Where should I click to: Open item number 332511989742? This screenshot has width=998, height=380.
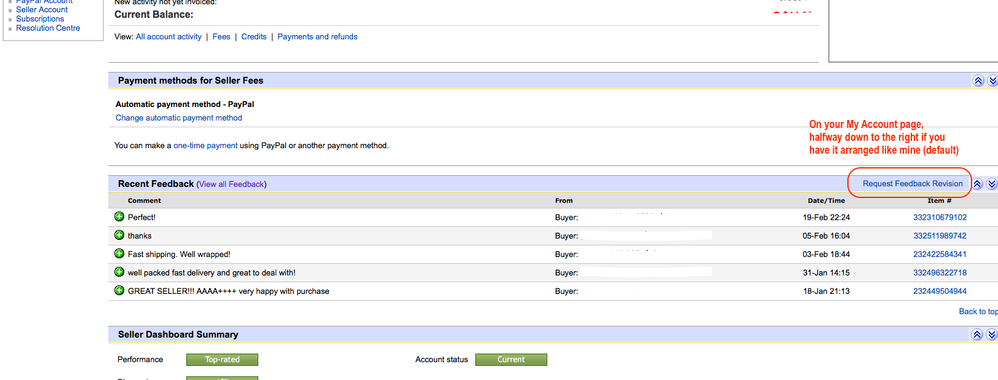click(x=940, y=236)
